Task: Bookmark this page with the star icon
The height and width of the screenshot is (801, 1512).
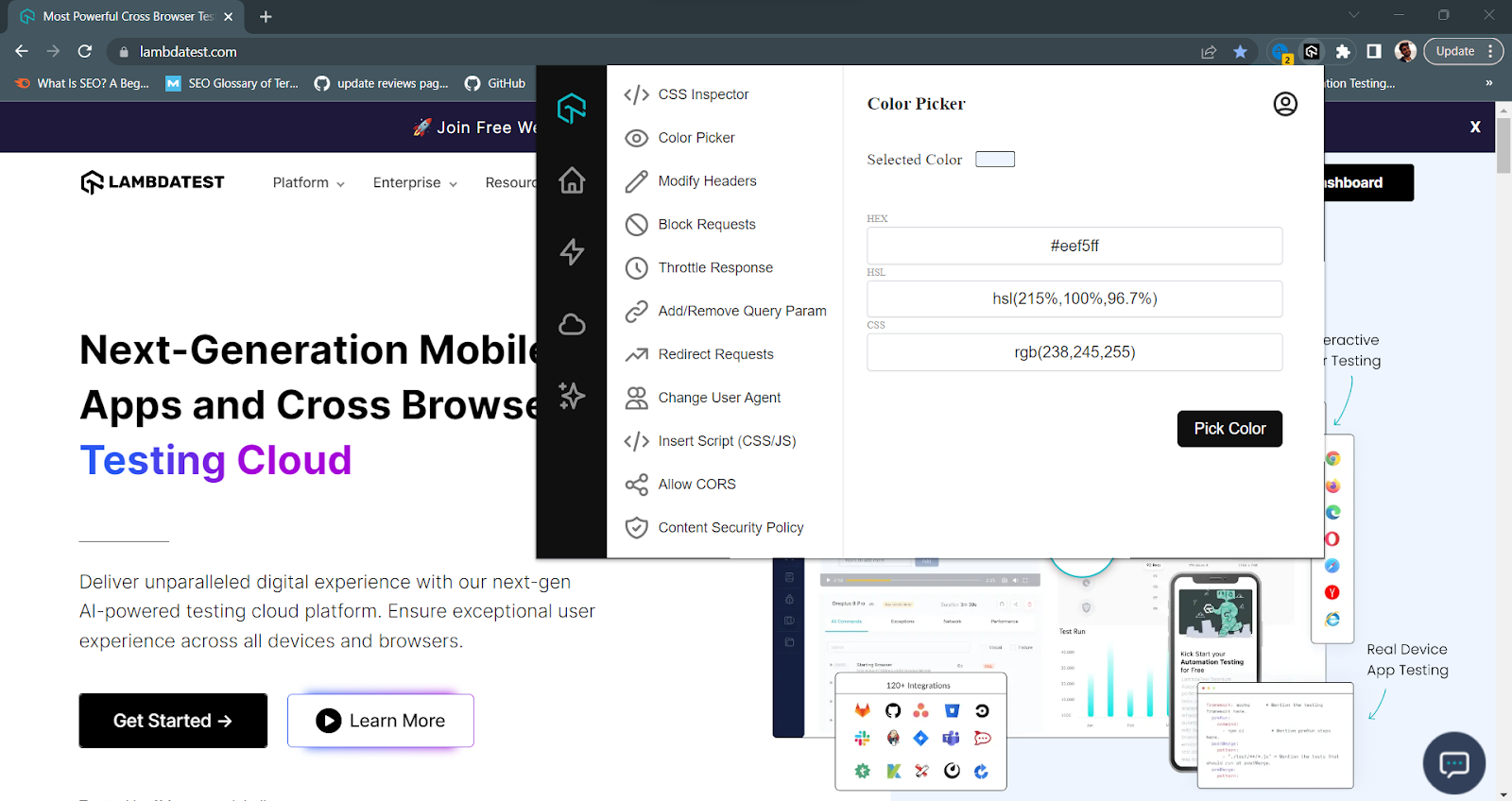Action: [1240, 52]
